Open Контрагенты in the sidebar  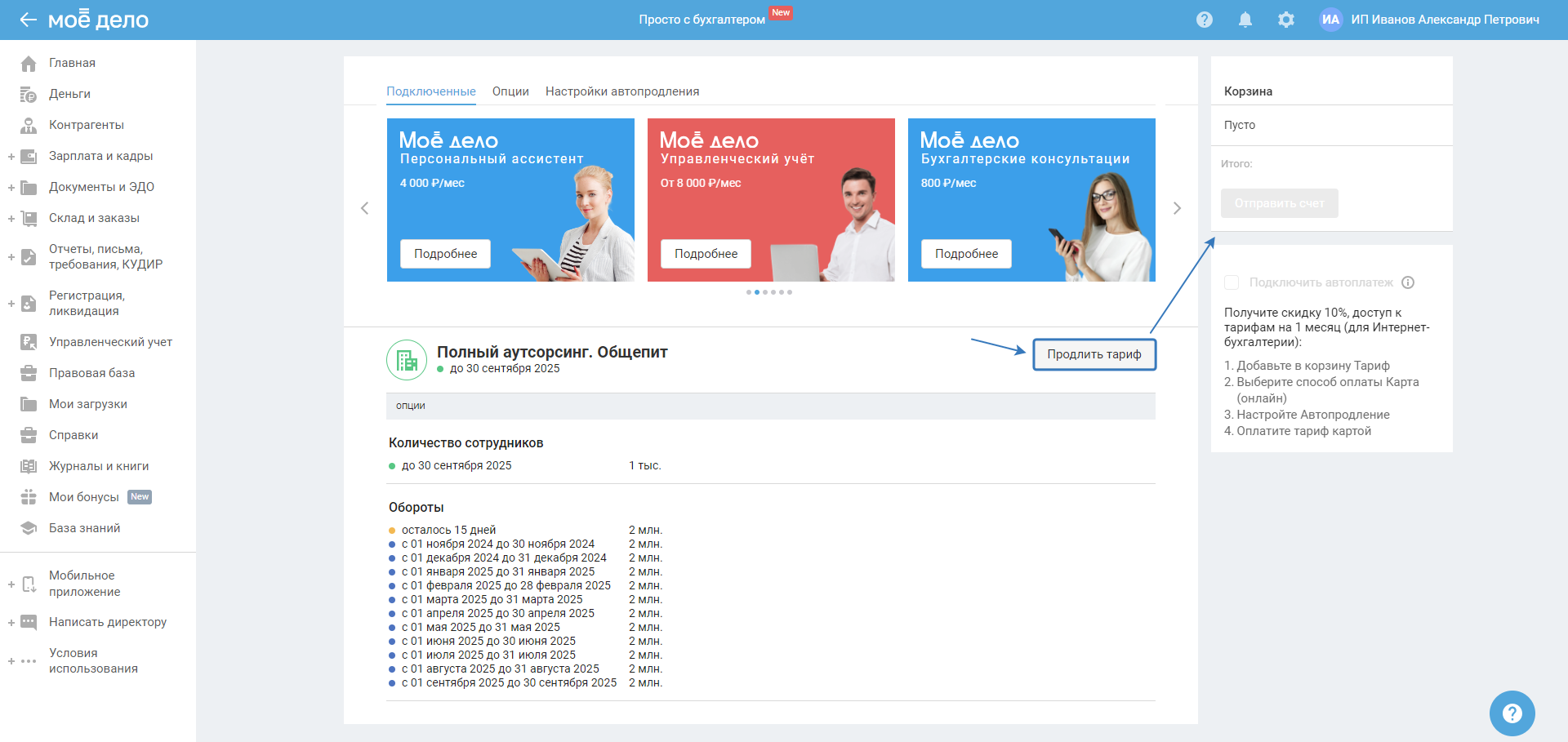87,125
